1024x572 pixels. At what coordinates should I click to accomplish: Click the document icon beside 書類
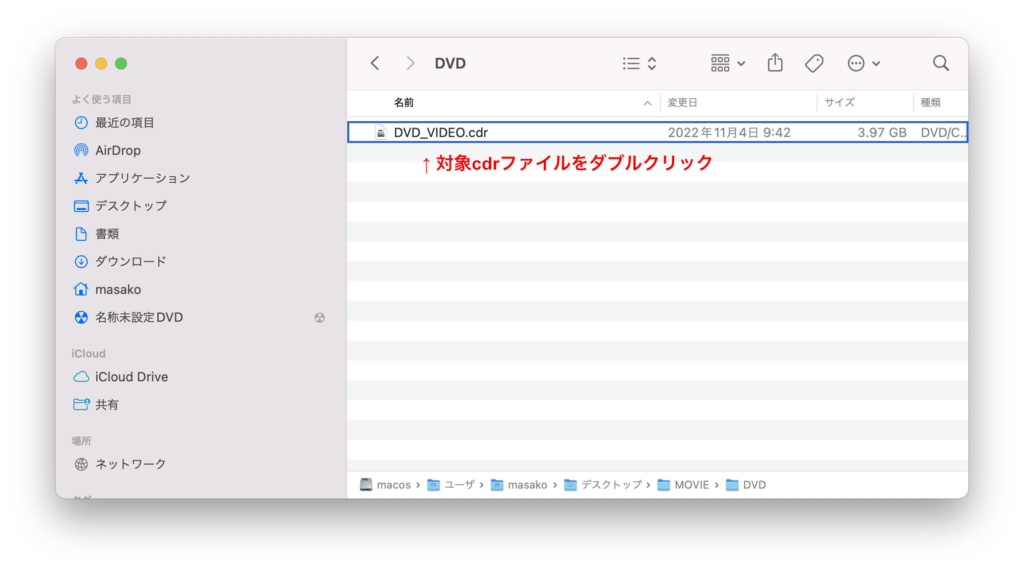pos(81,234)
